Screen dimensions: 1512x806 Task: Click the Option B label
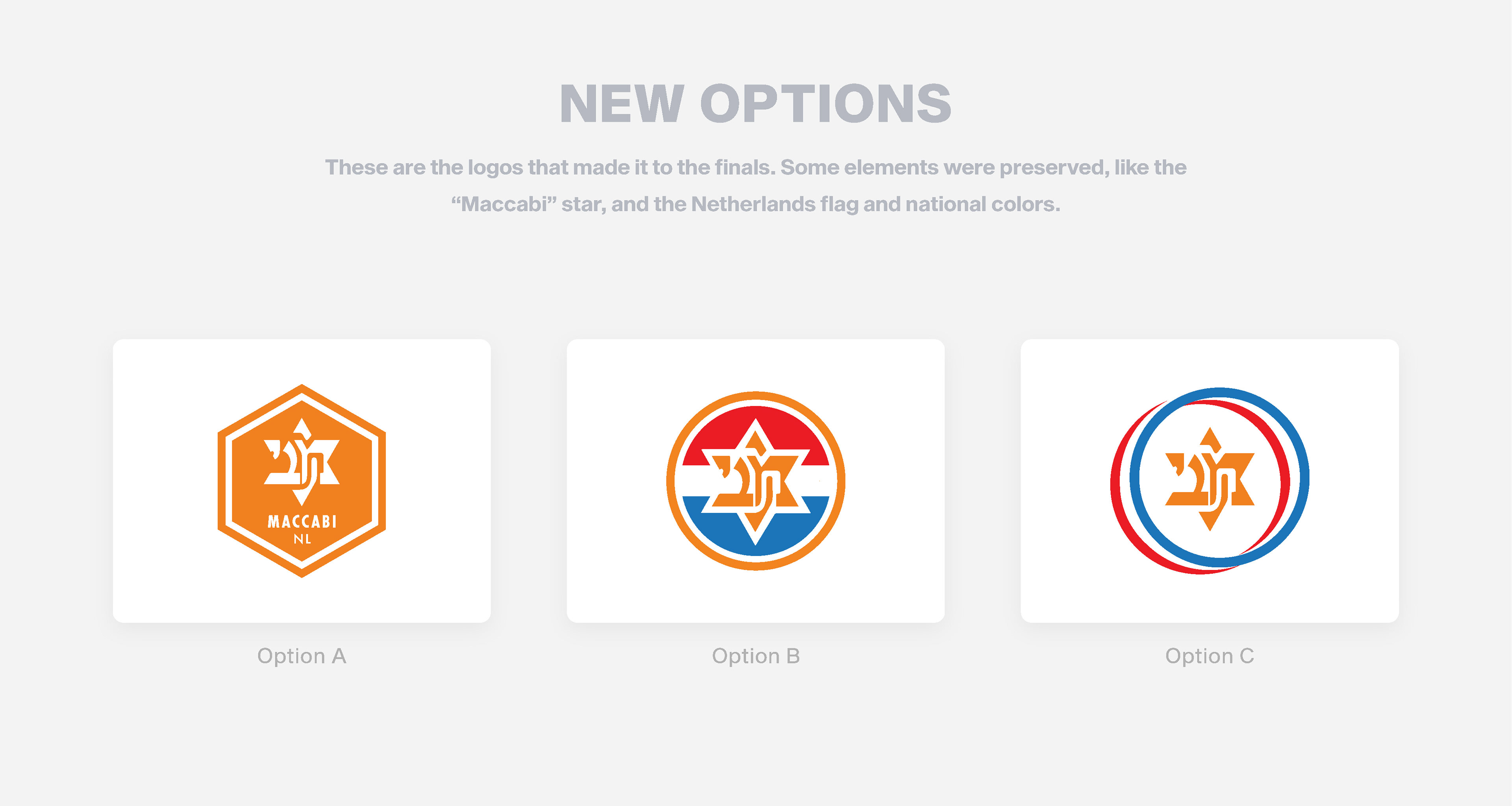coord(756,656)
